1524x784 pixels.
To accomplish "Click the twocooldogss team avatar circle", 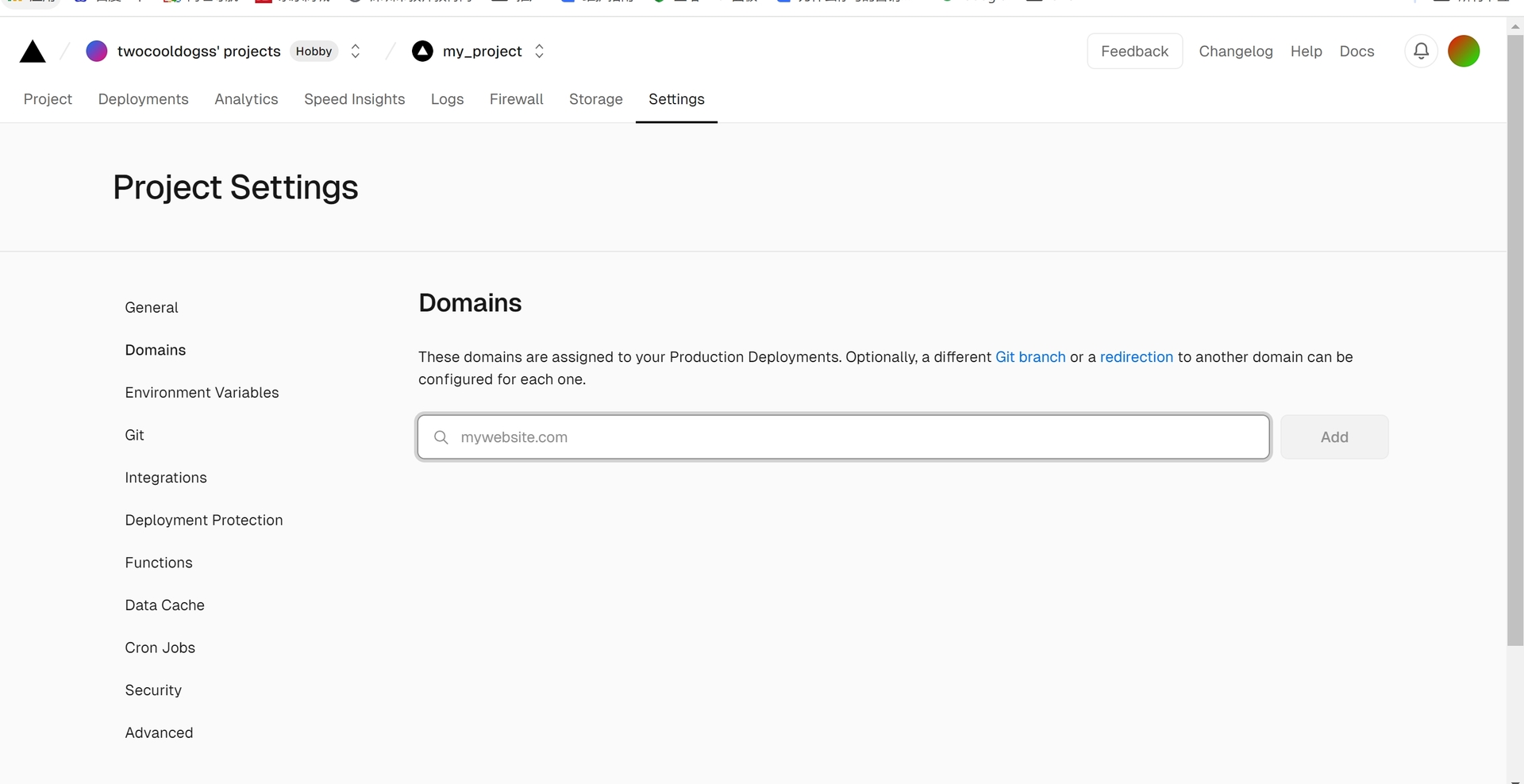I will click(97, 52).
